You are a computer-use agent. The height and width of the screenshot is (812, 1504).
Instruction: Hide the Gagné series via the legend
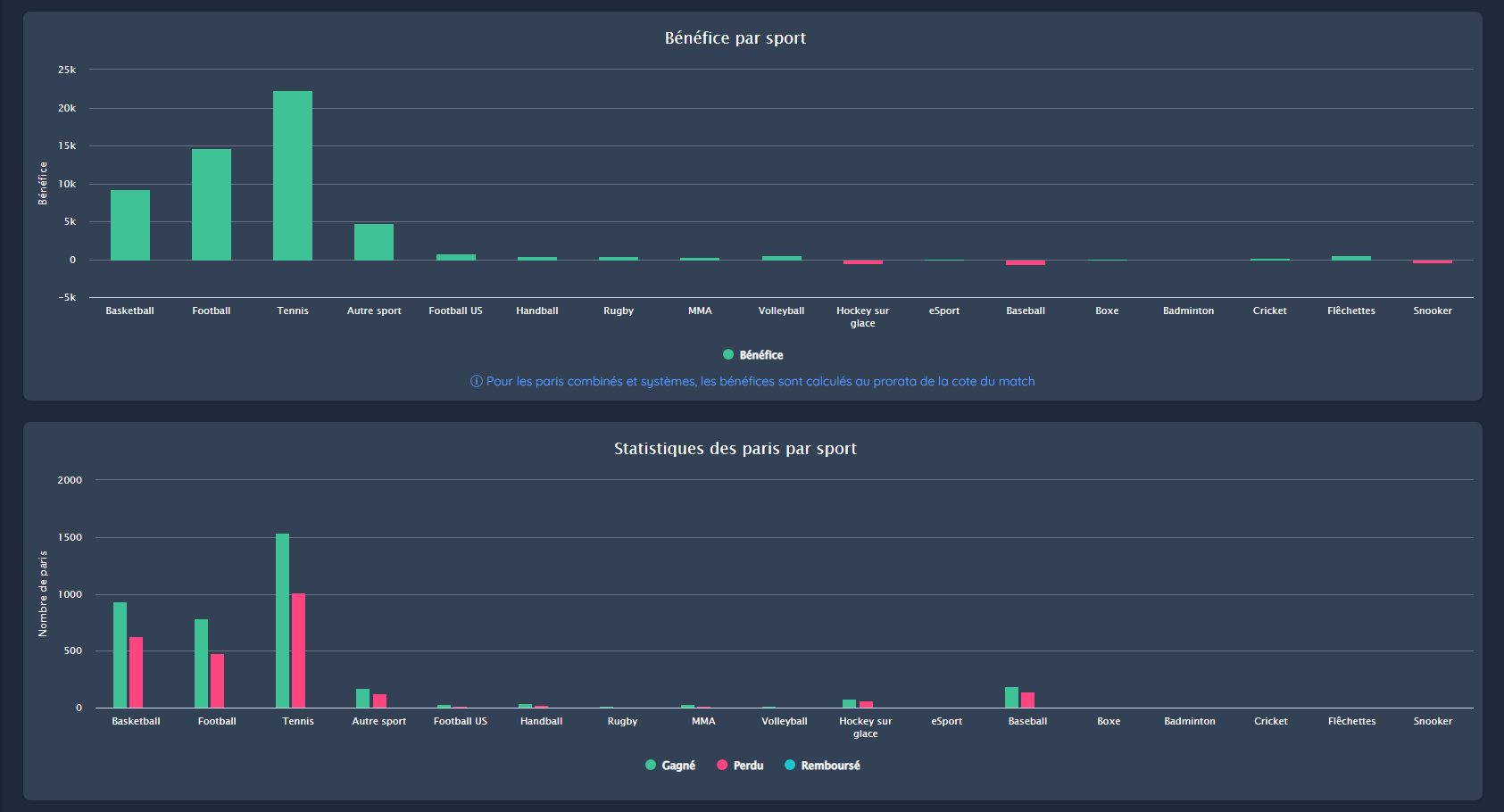click(x=670, y=766)
